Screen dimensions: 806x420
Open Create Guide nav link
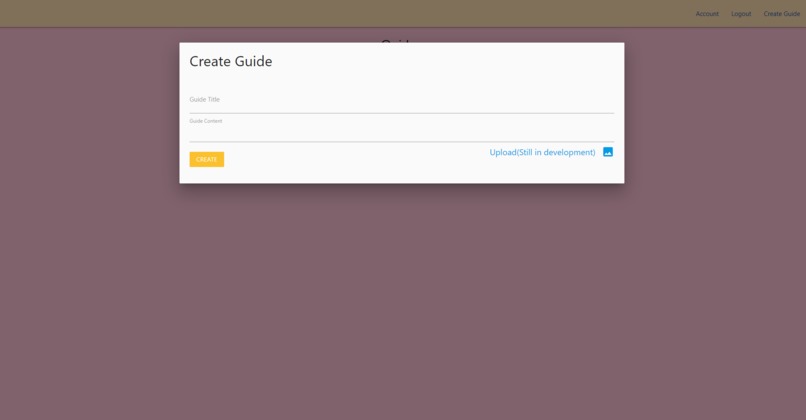coord(782,14)
